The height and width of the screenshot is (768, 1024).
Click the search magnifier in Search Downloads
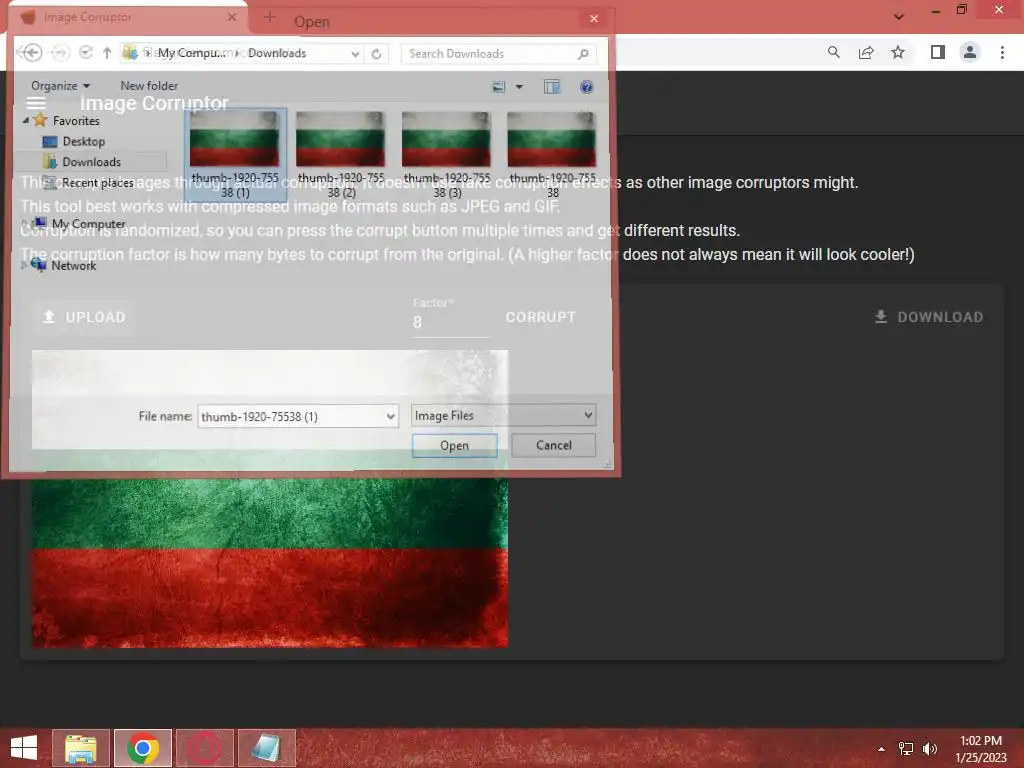(x=583, y=54)
